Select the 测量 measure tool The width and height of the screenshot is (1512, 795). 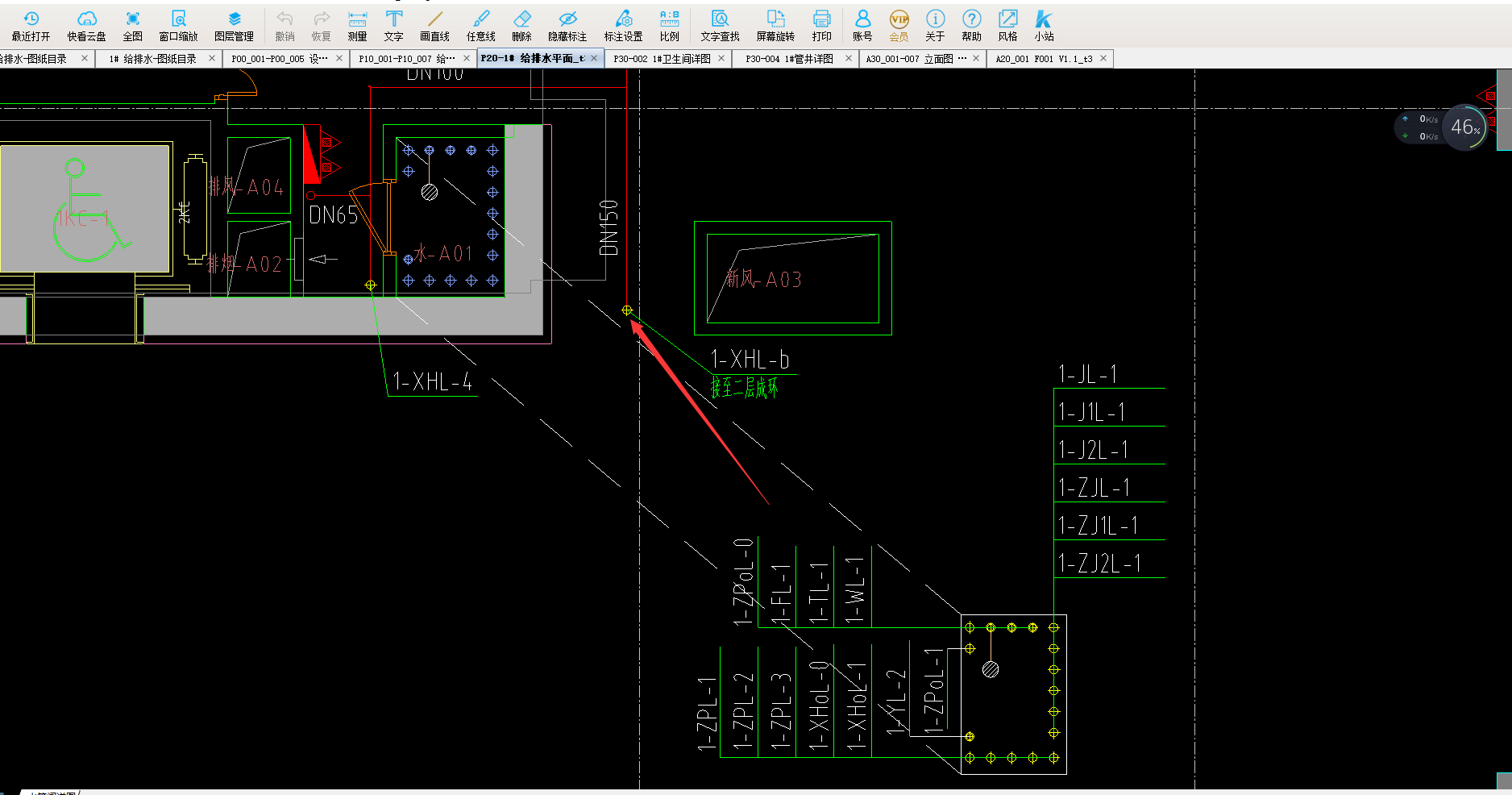(x=357, y=26)
